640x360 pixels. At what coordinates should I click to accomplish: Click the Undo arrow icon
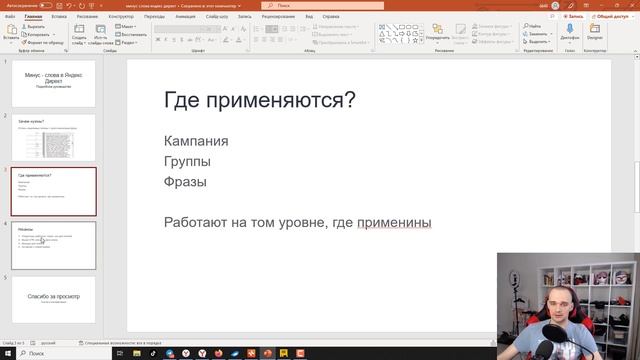click(x=69, y=6)
